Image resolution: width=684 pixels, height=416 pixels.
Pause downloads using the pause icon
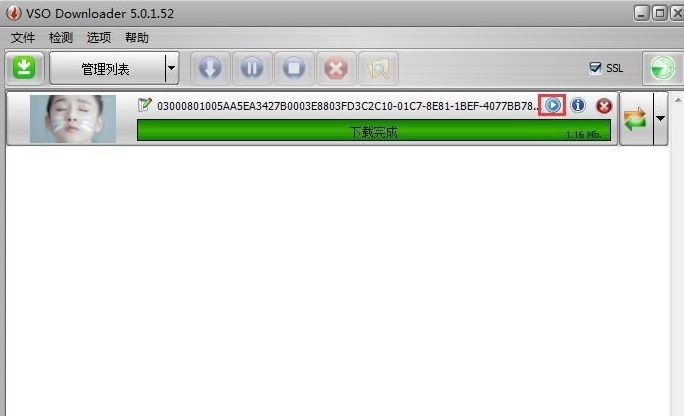coord(252,68)
